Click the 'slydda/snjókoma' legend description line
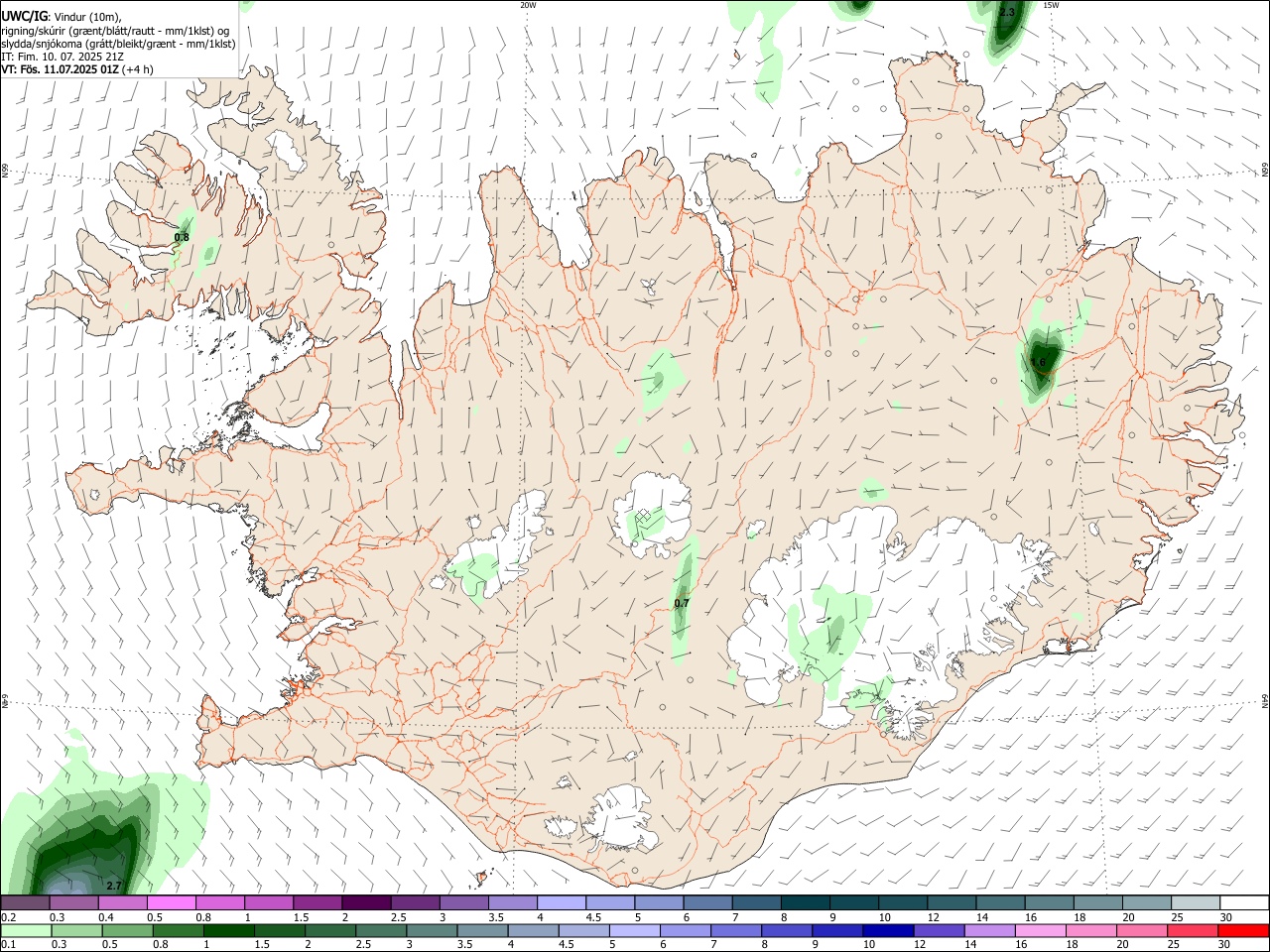Viewport: 1270px width, 952px height. [x=118, y=44]
